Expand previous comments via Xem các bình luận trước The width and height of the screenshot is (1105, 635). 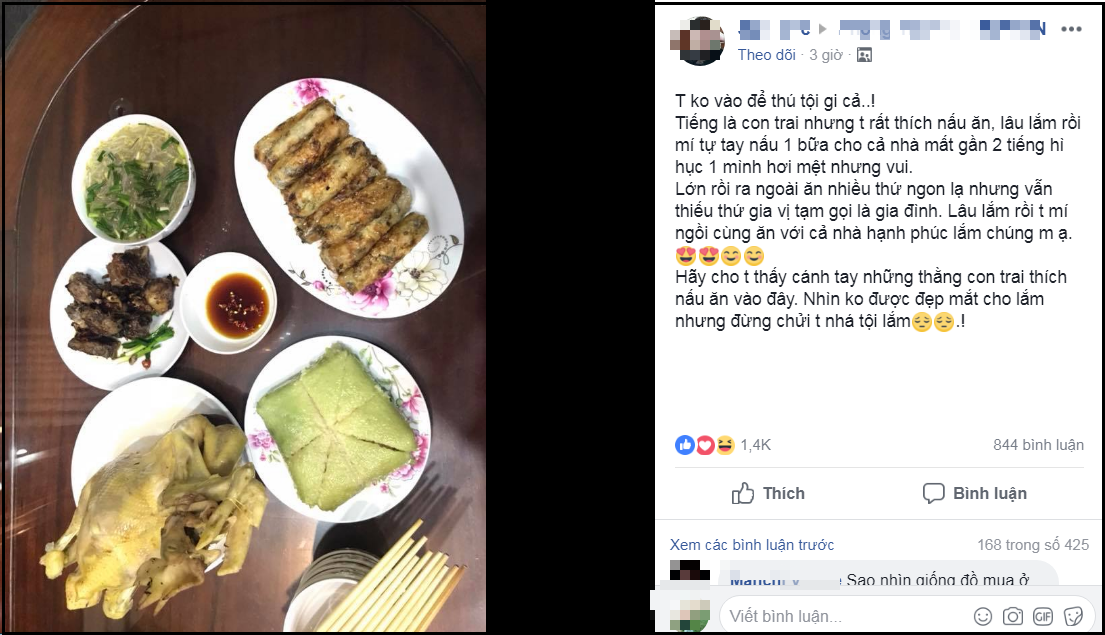tap(752, 545)
